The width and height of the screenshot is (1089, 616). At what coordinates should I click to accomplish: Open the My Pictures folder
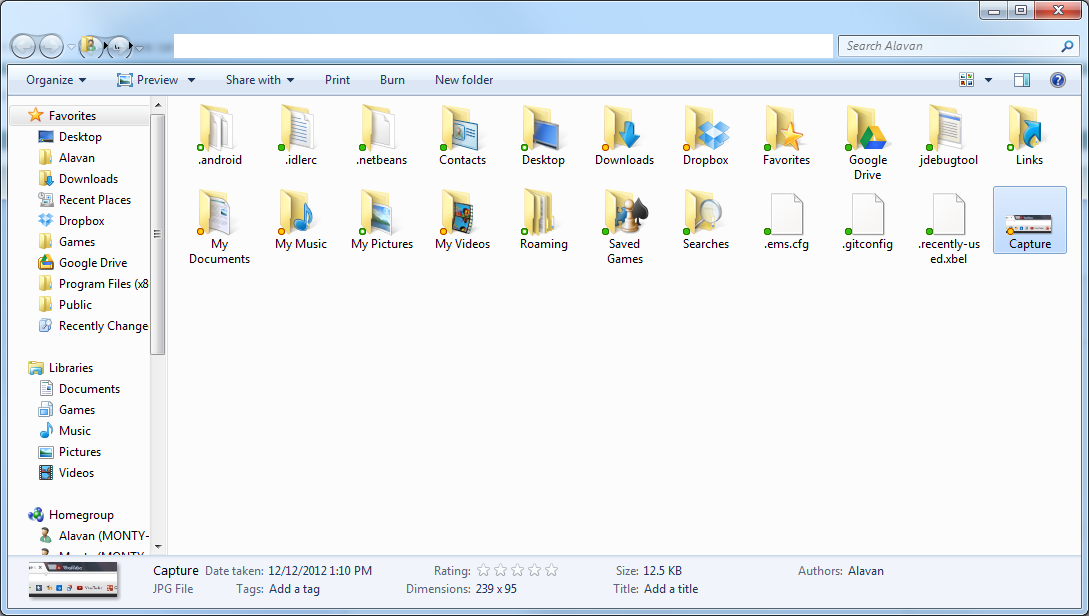pos(381,220)
